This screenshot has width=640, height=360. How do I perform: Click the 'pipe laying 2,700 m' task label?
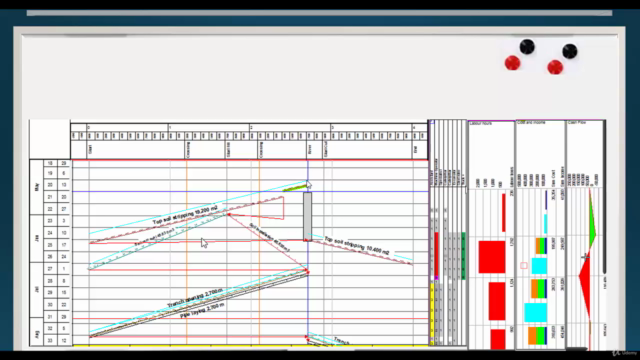[202, 311]
